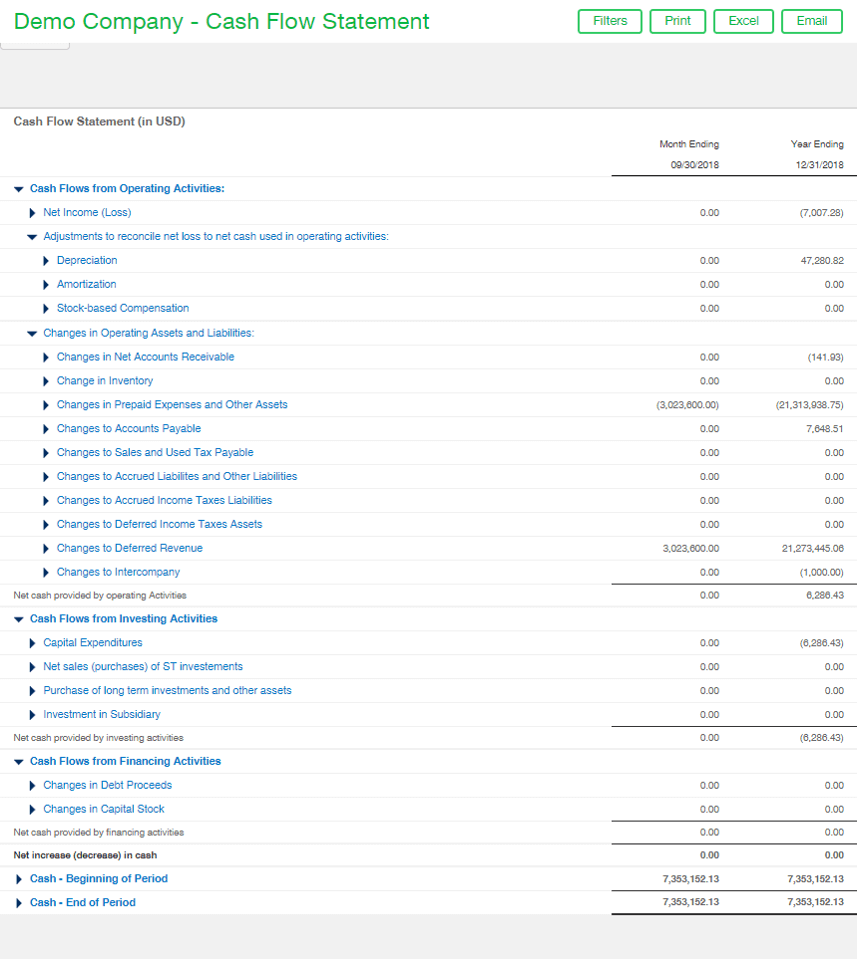Open the Stock-based Compensation detail
857x959 pixels.
(123, 308)
